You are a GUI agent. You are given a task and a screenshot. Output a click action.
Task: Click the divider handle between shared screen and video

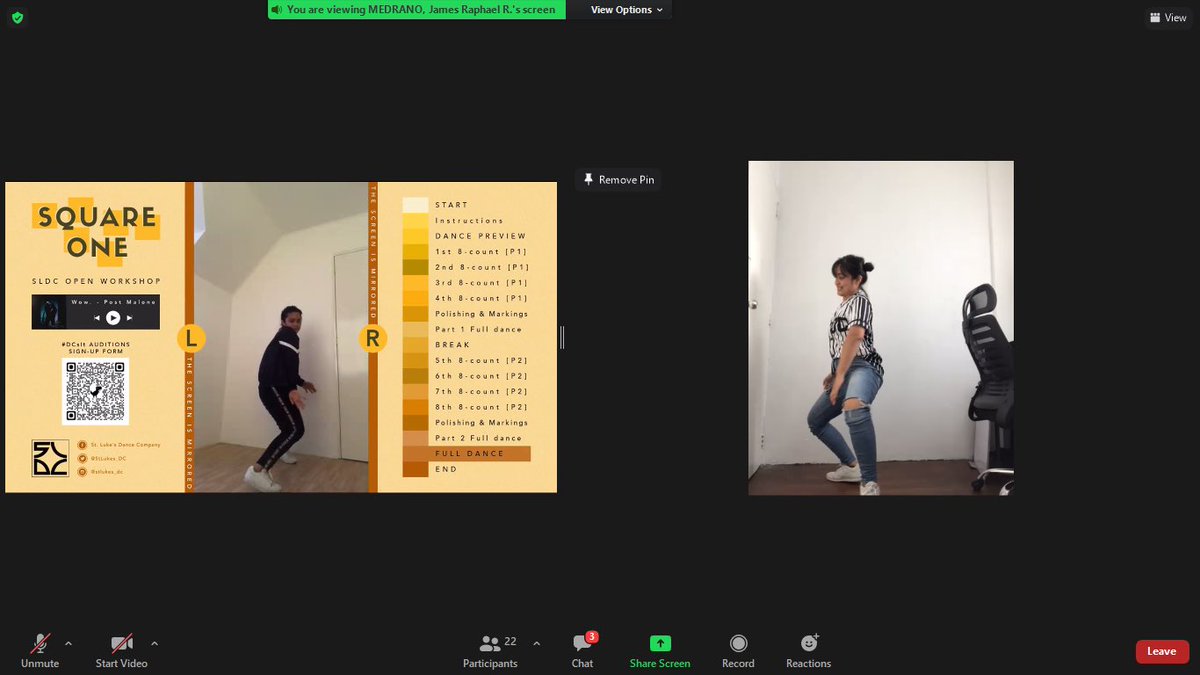pos(562,338)
